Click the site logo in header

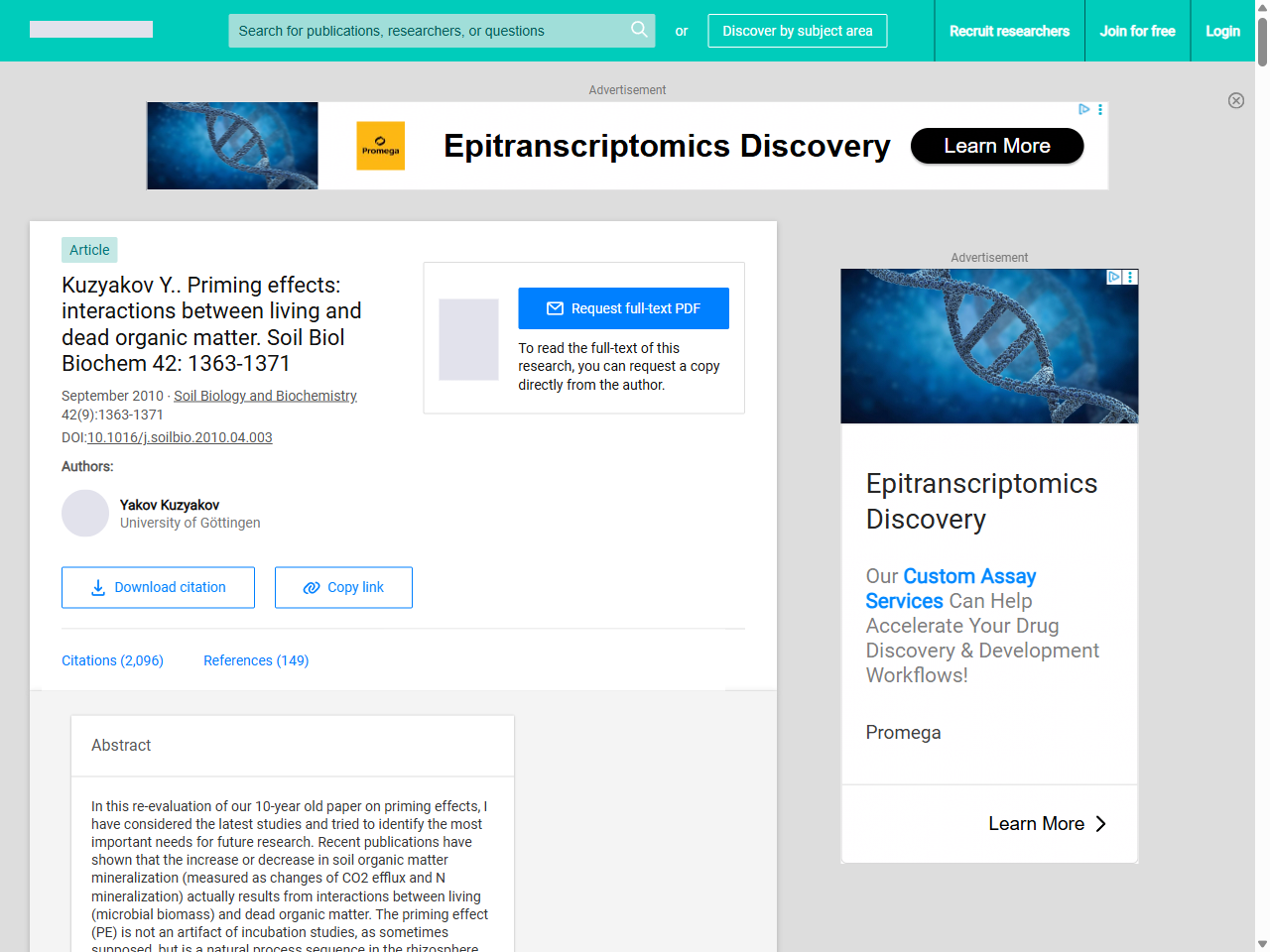click(91, 30)
